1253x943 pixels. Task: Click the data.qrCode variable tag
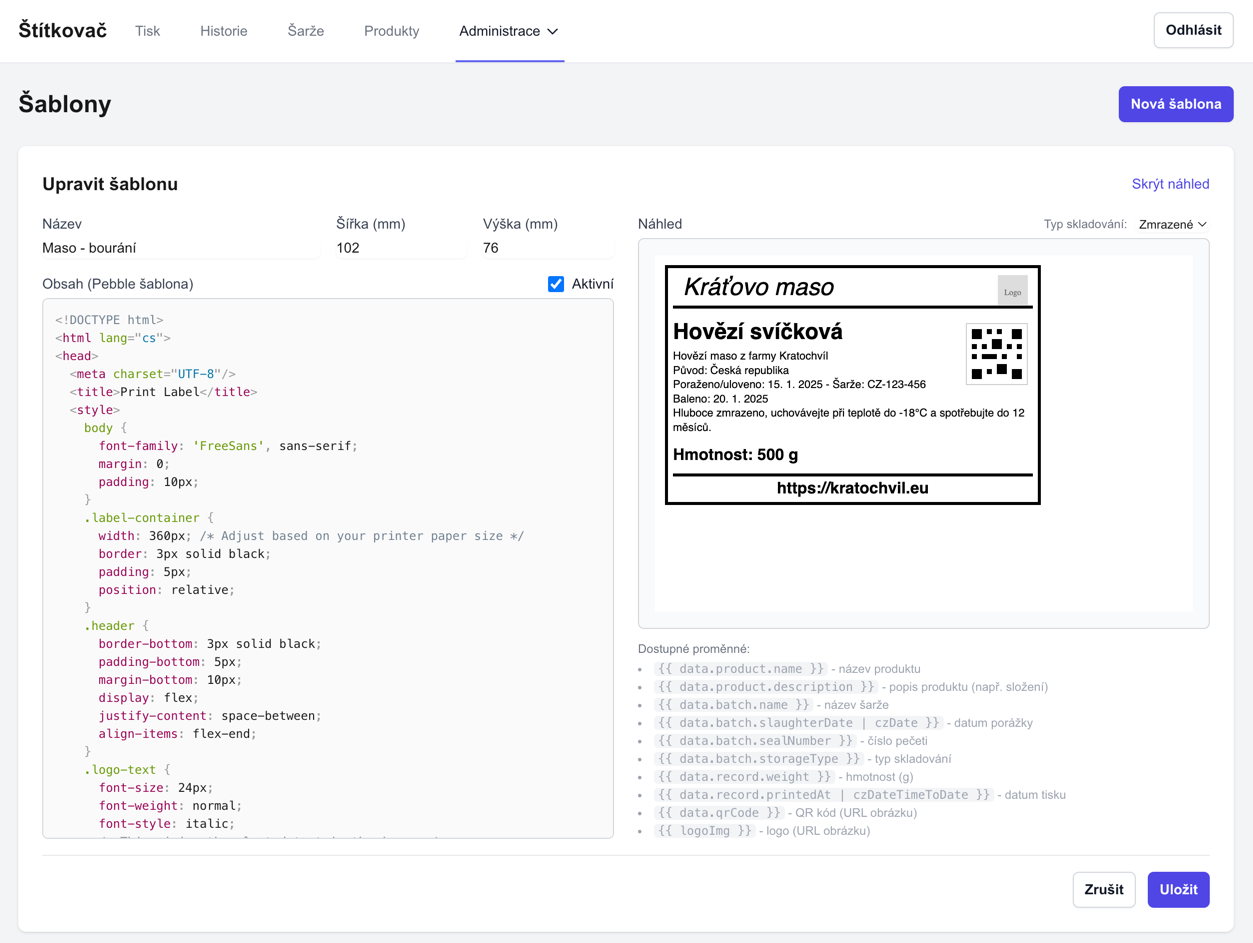pos(719,813)
